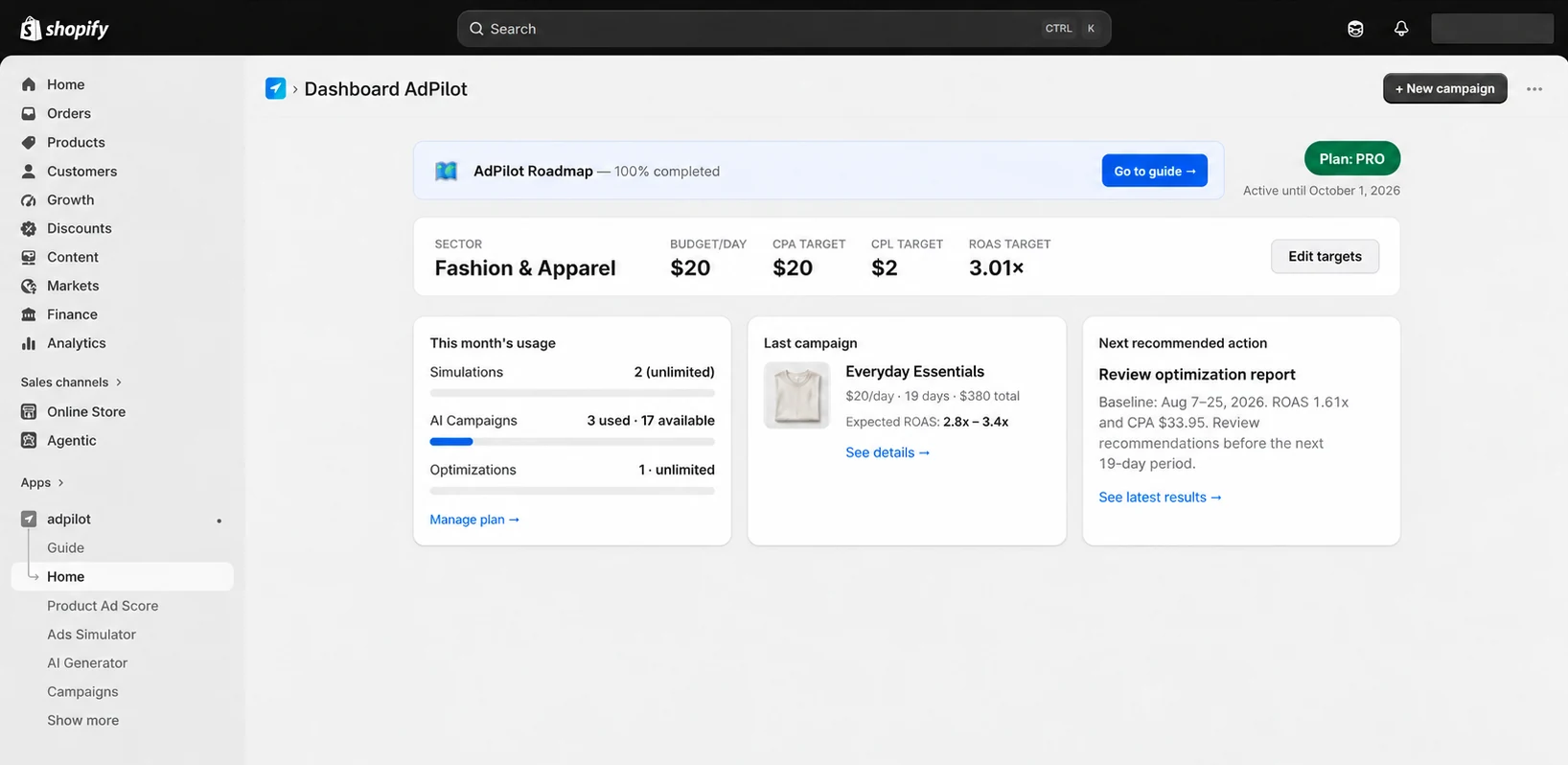Click the Products tag icon
The image size is (1568, 765).
pos(29,142)
